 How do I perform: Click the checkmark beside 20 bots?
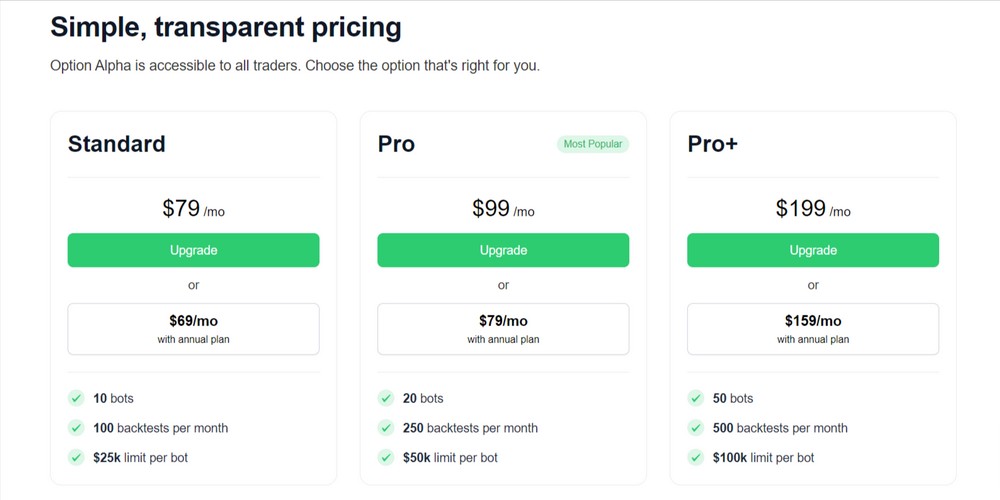click(386, 398)
